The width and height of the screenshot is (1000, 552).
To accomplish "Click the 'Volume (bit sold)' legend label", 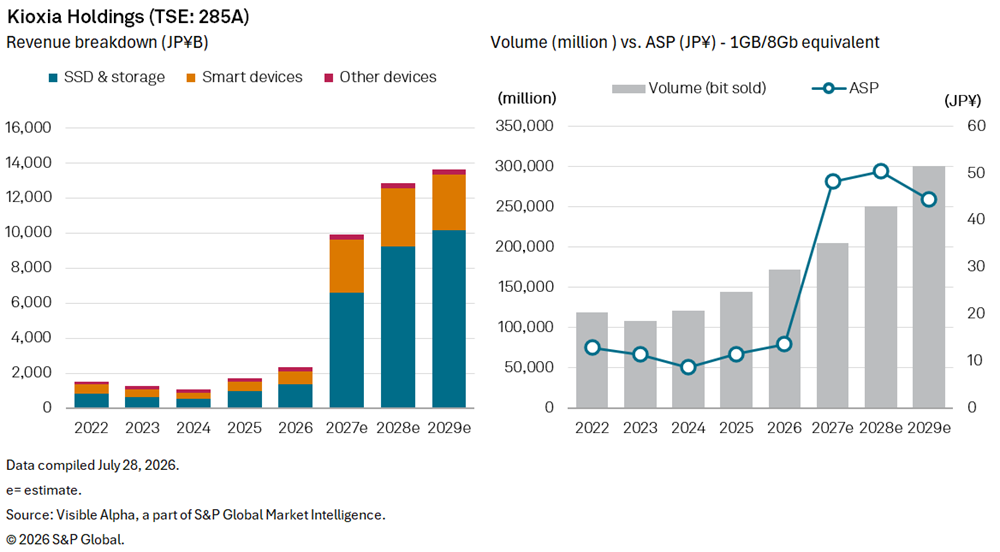I will click(x=707, y=88).
